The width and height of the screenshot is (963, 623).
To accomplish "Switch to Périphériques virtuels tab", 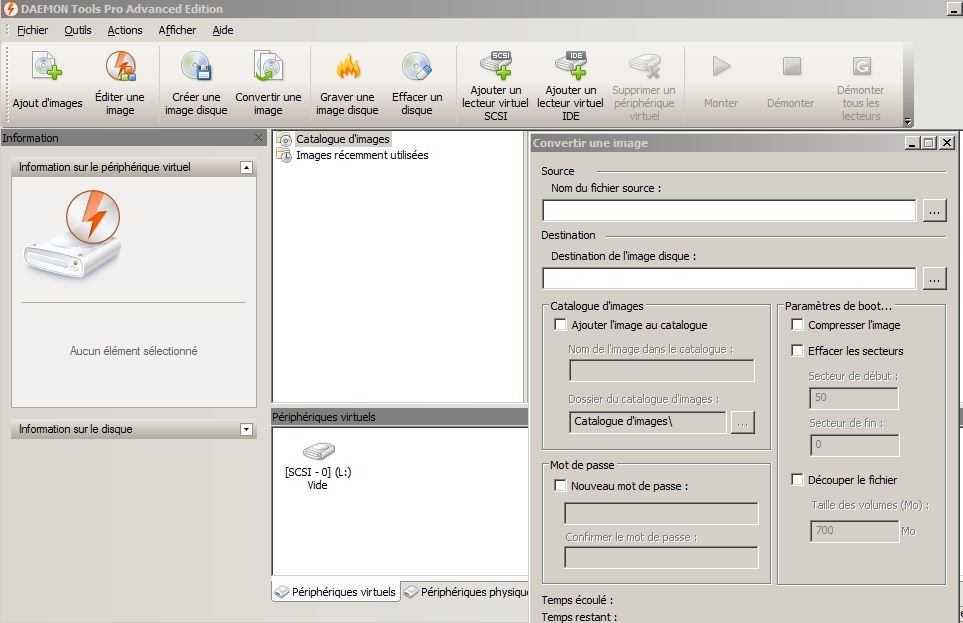I will pos(336,592).
